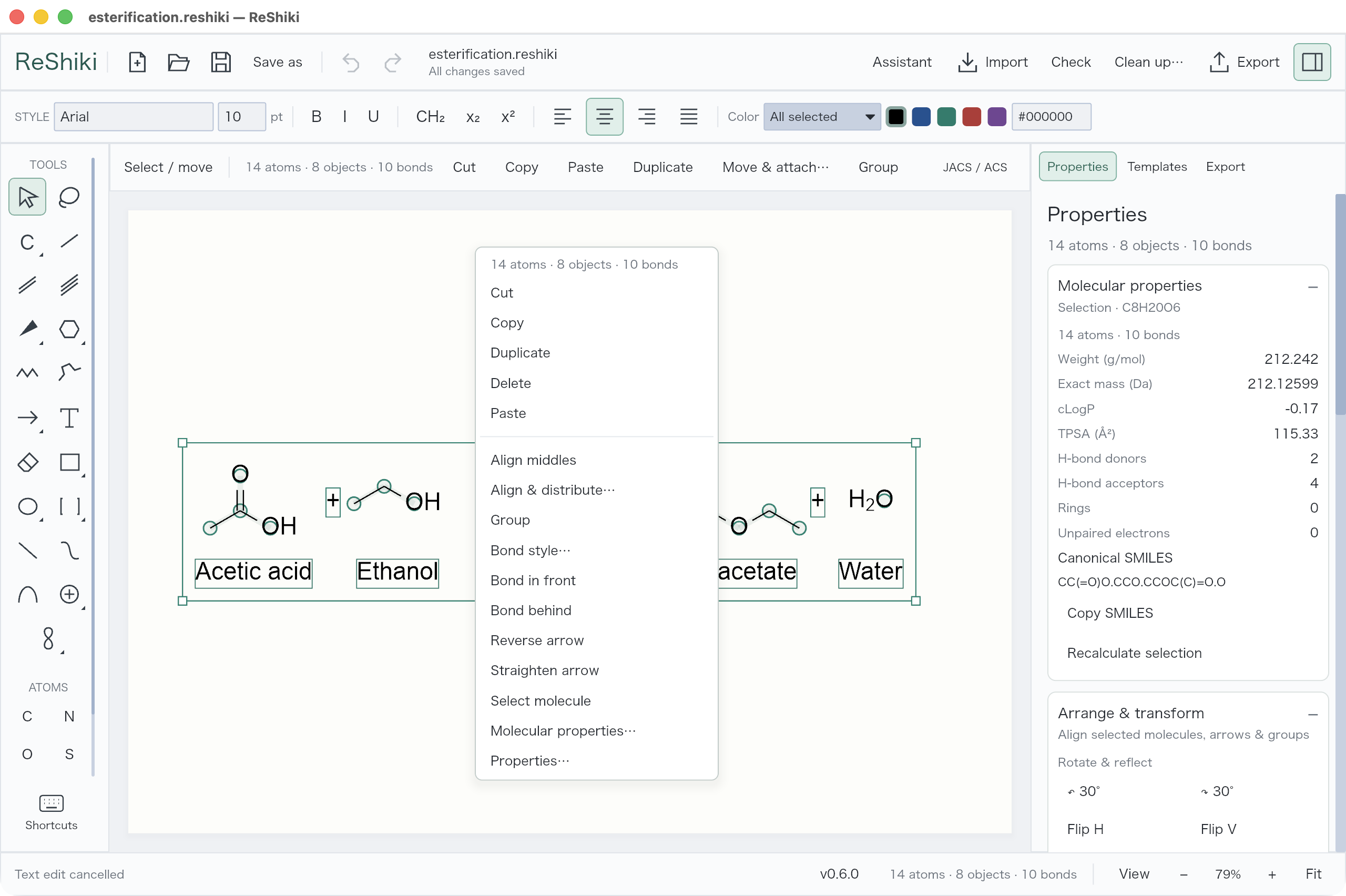
Task: Activate the text tool
Action: point(69,418)
